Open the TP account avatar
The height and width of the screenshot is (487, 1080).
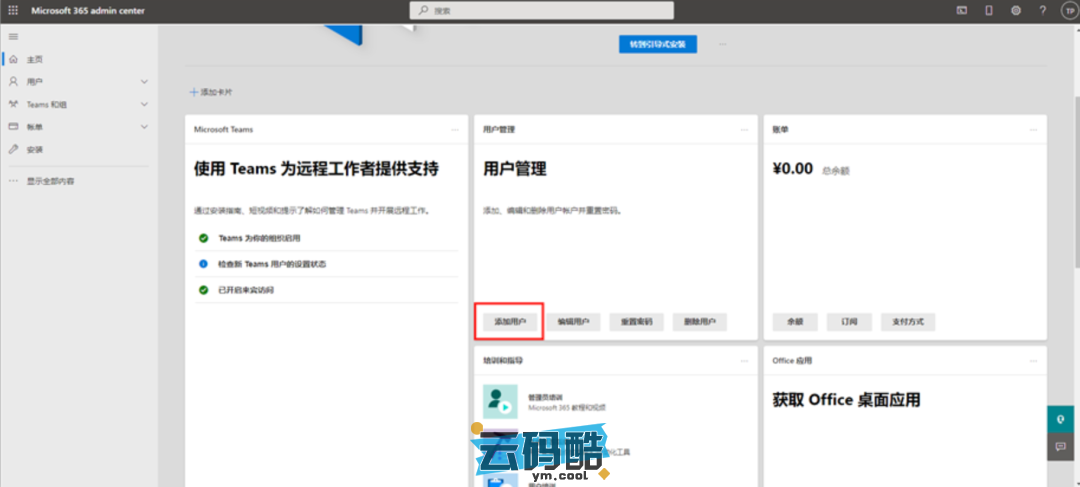click(1066, 10)
